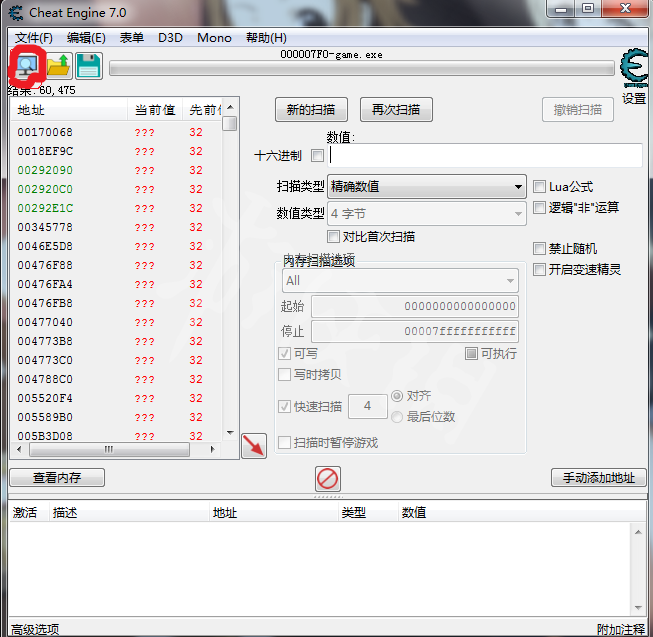Check the 禁止随机 option
Viewport: 653px width, 637px height.
tap(540, 248)
